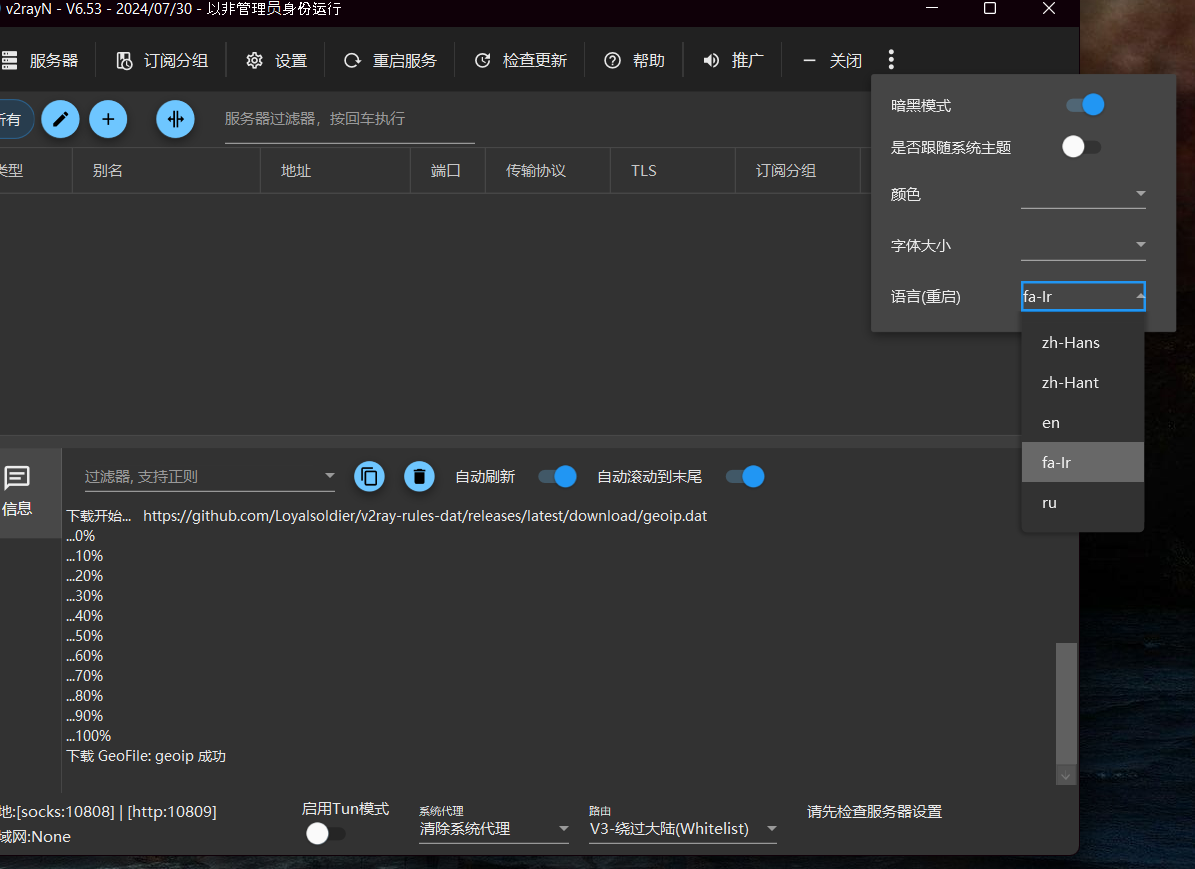
Task: Toggle the 暗黑模式 dark mode switch
Action: click(1084, 105)
